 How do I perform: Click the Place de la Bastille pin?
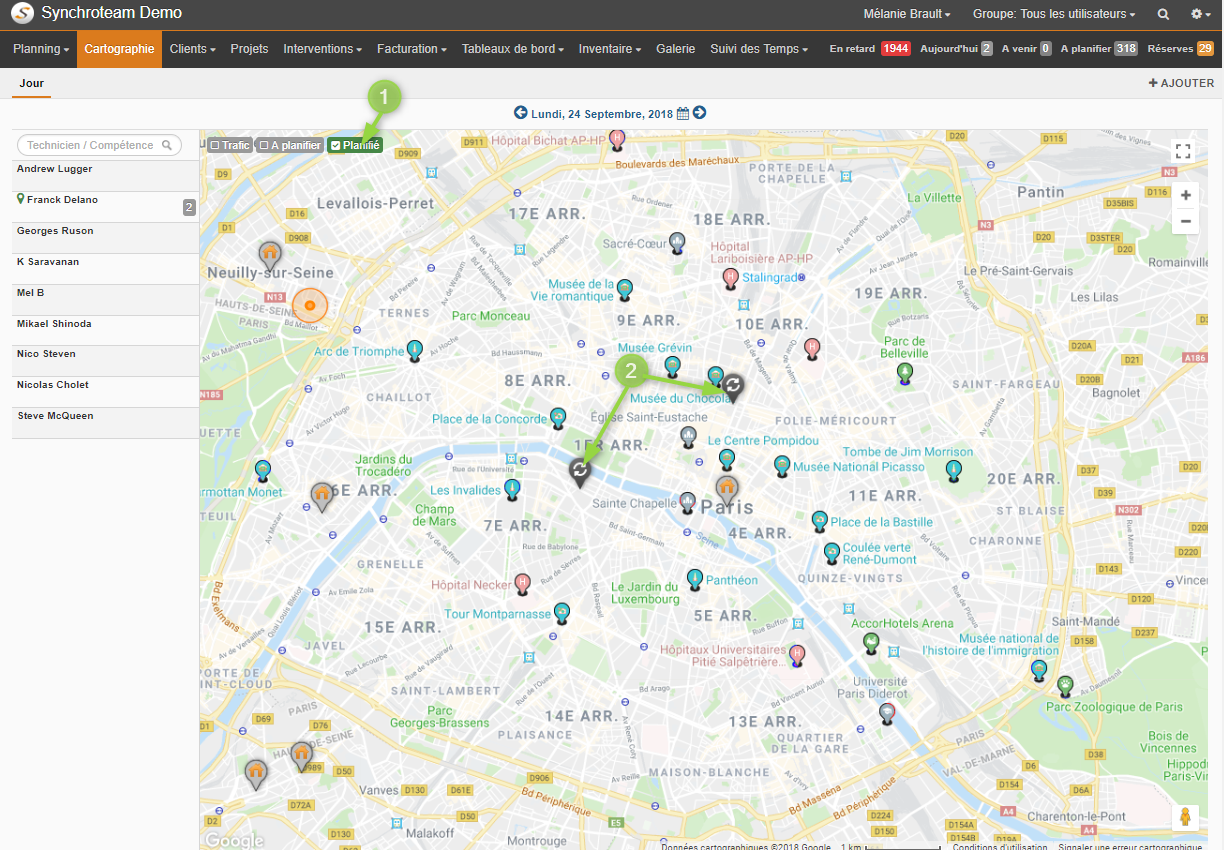[820, 521]
